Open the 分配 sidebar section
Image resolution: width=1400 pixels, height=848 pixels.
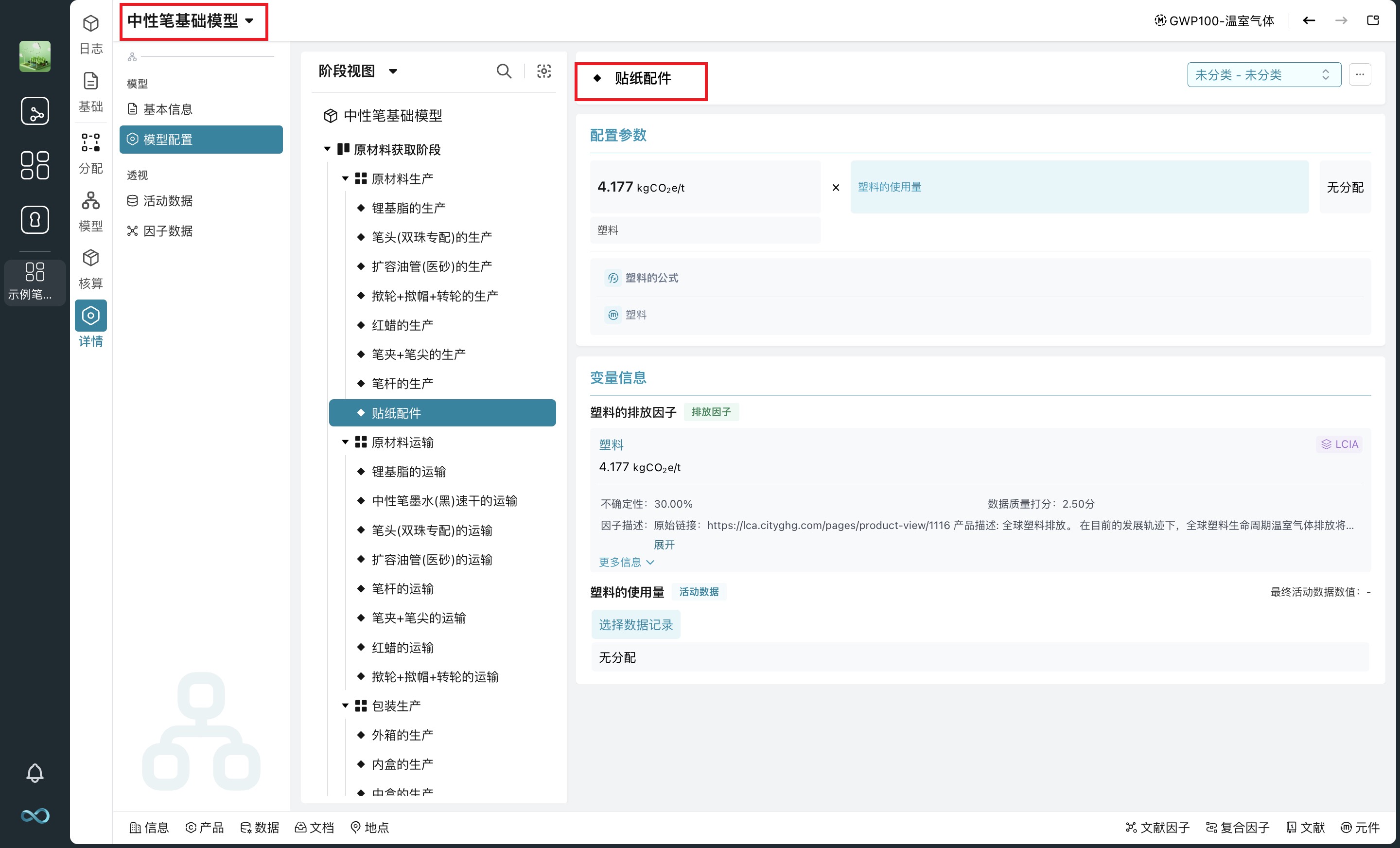[90, 153]
